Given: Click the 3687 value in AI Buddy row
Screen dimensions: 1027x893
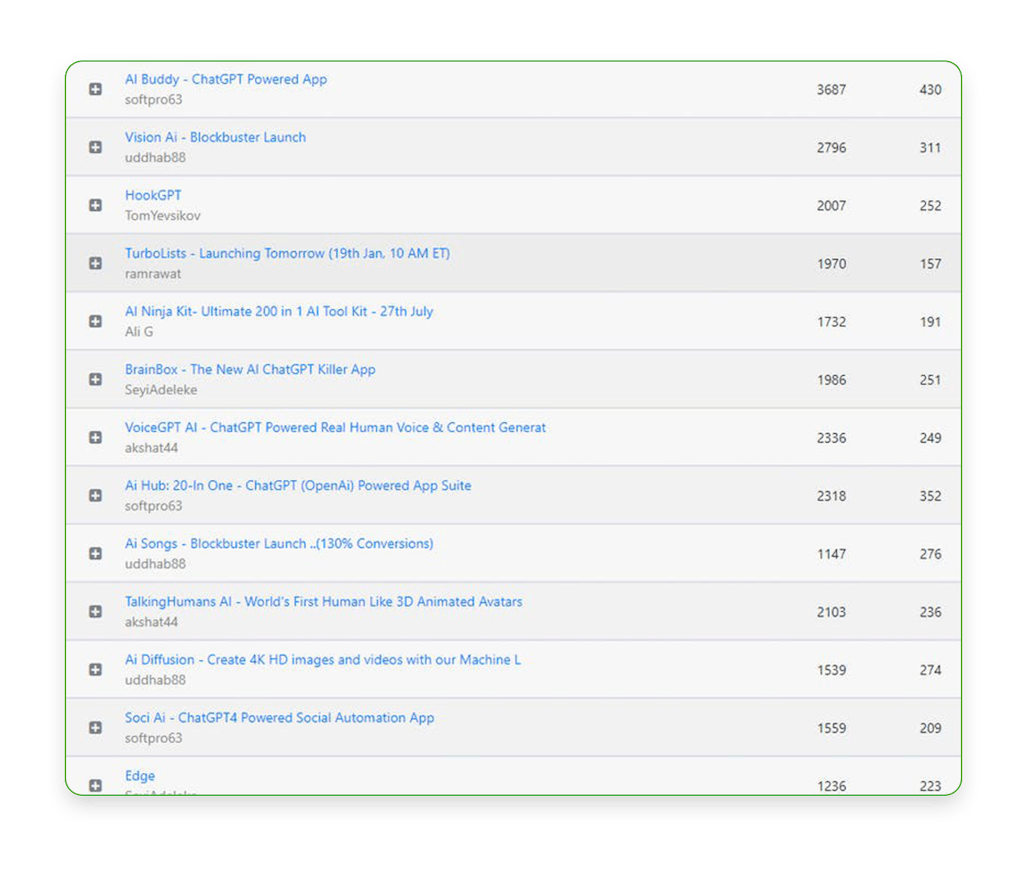Looking at the screenshot, I should coord(831,89).
